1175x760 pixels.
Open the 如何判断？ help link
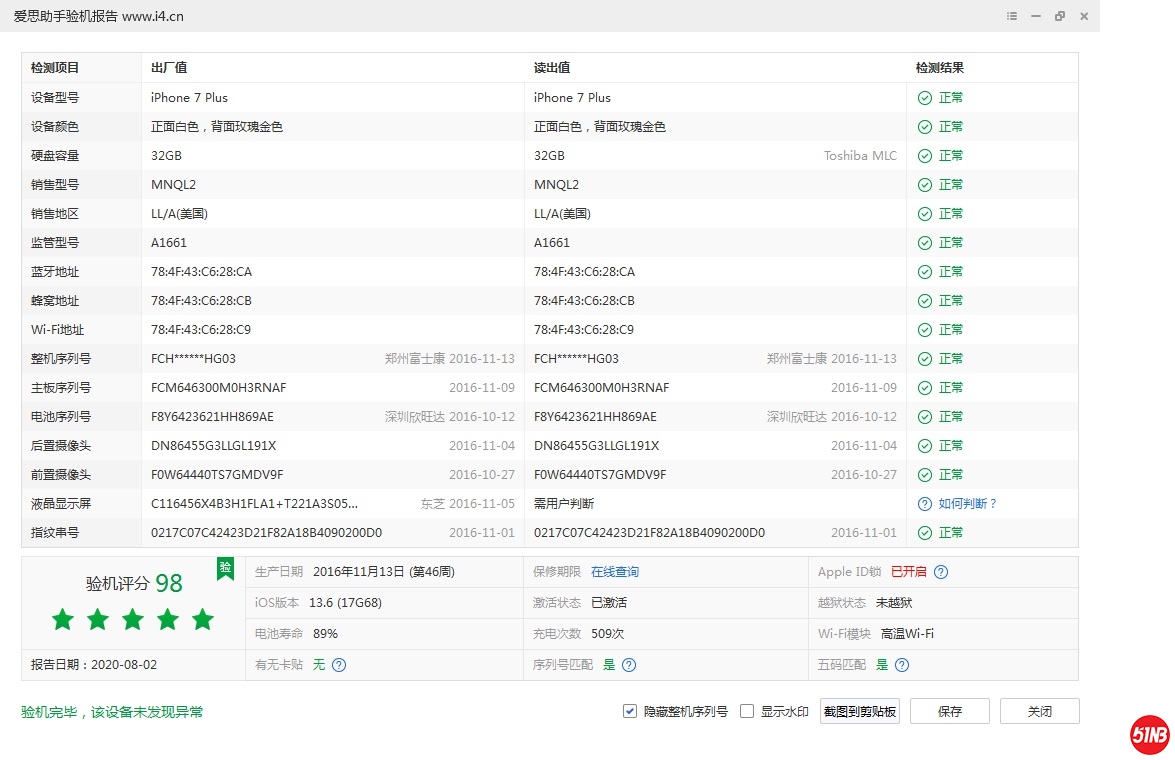(968, 504)
